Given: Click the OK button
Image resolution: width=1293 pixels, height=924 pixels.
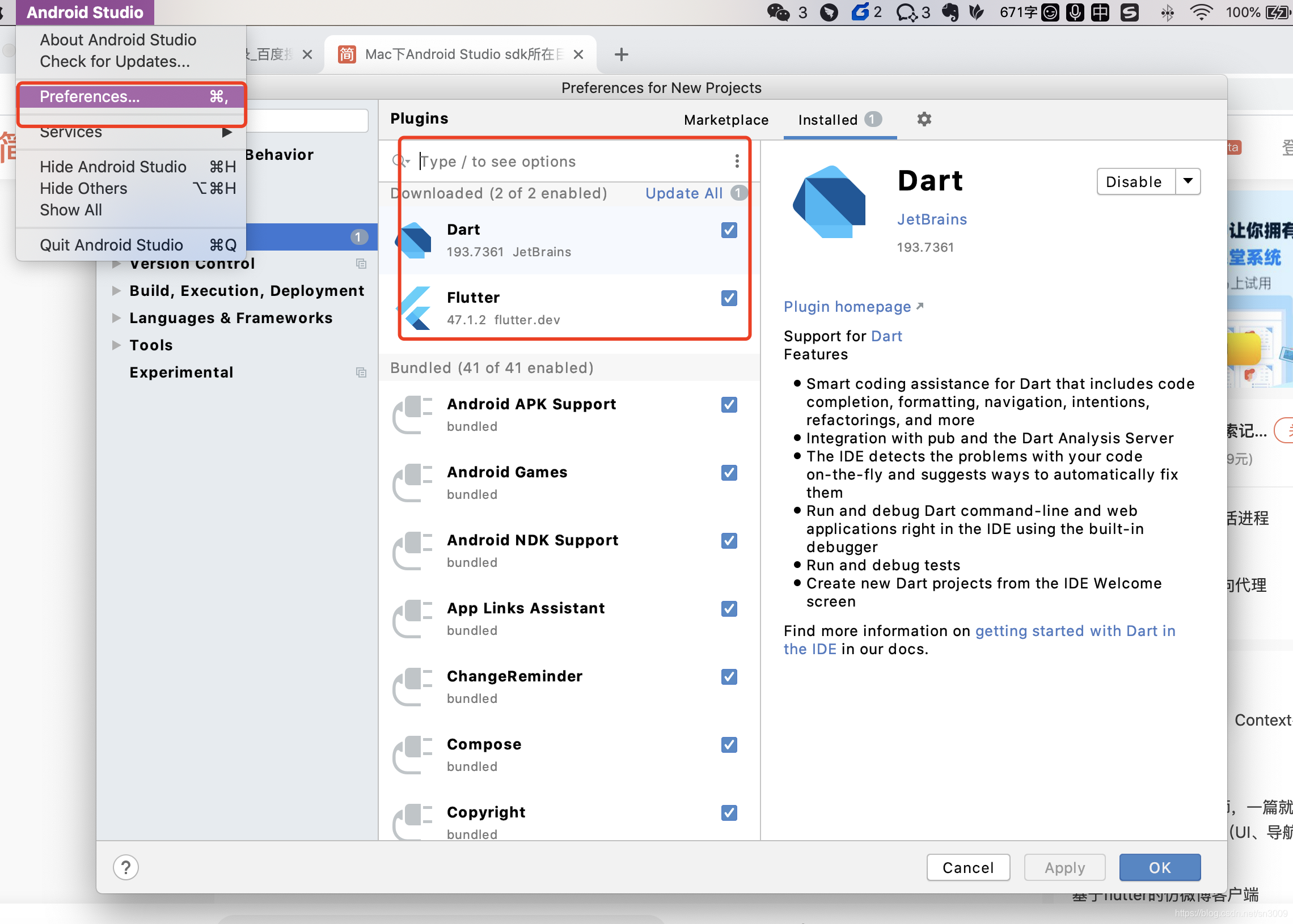Looking at the screenshot, I should point(1159,867).
